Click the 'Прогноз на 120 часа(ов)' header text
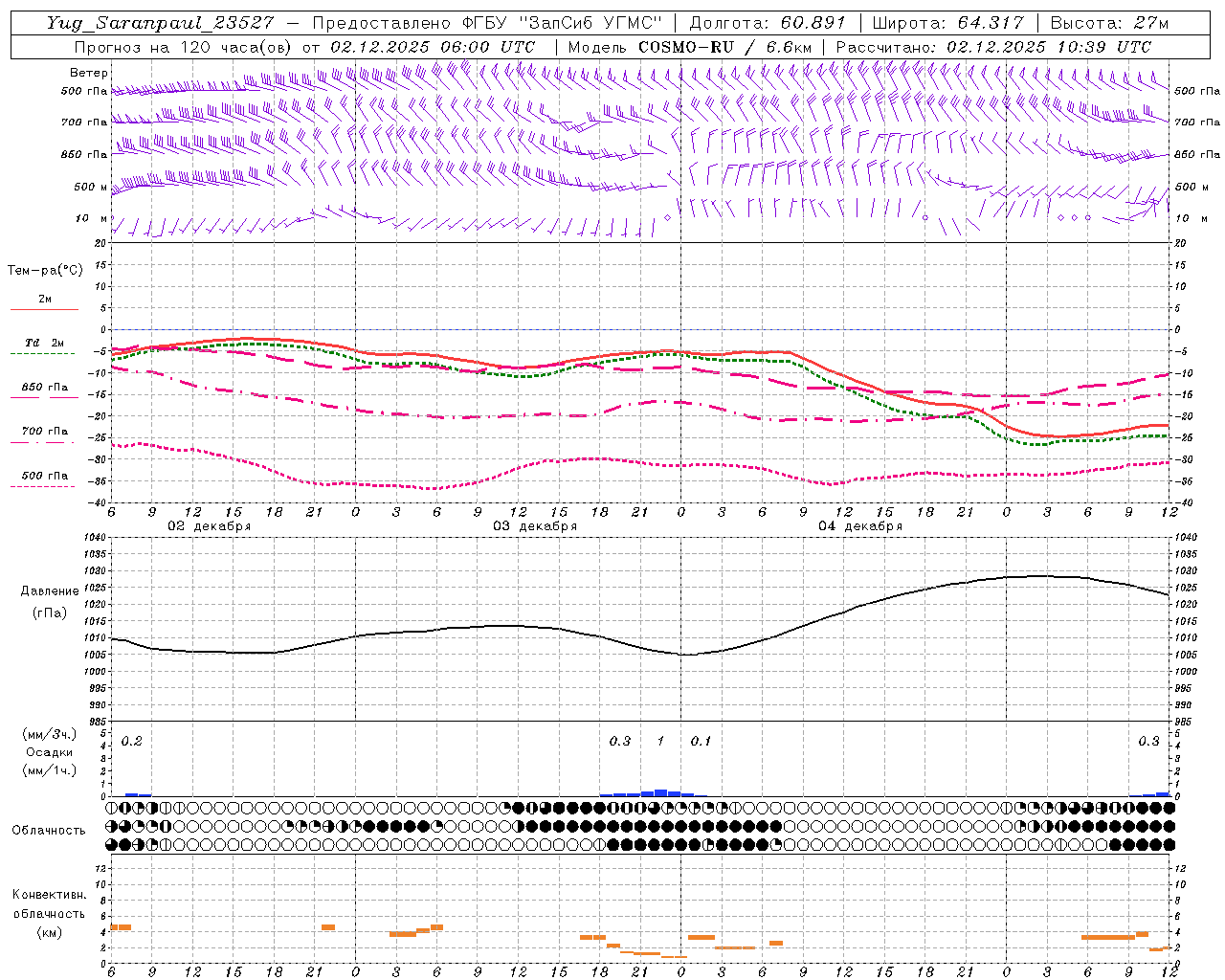This screenshot has width=1225, height=980. point(184,47)
